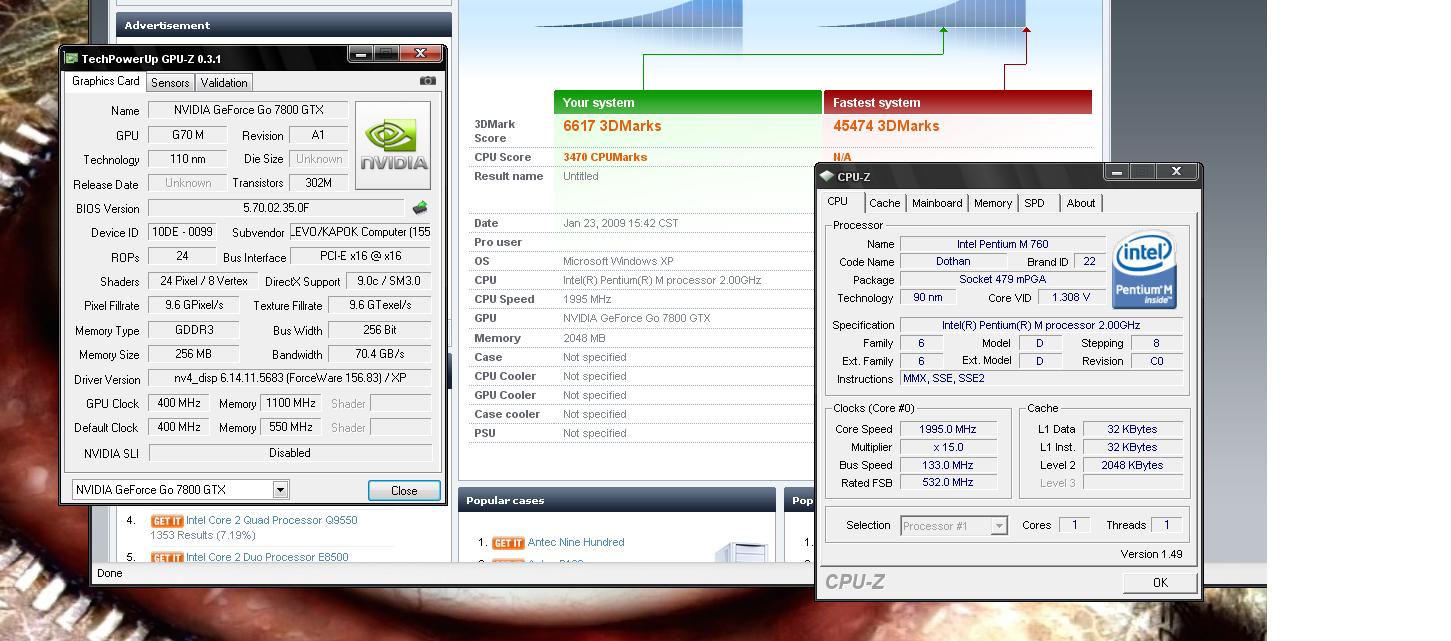Click the GPU-Z screenshot camera icon
The width and height of the screenshot is (1451, 641).
click(x=428, y=81)
